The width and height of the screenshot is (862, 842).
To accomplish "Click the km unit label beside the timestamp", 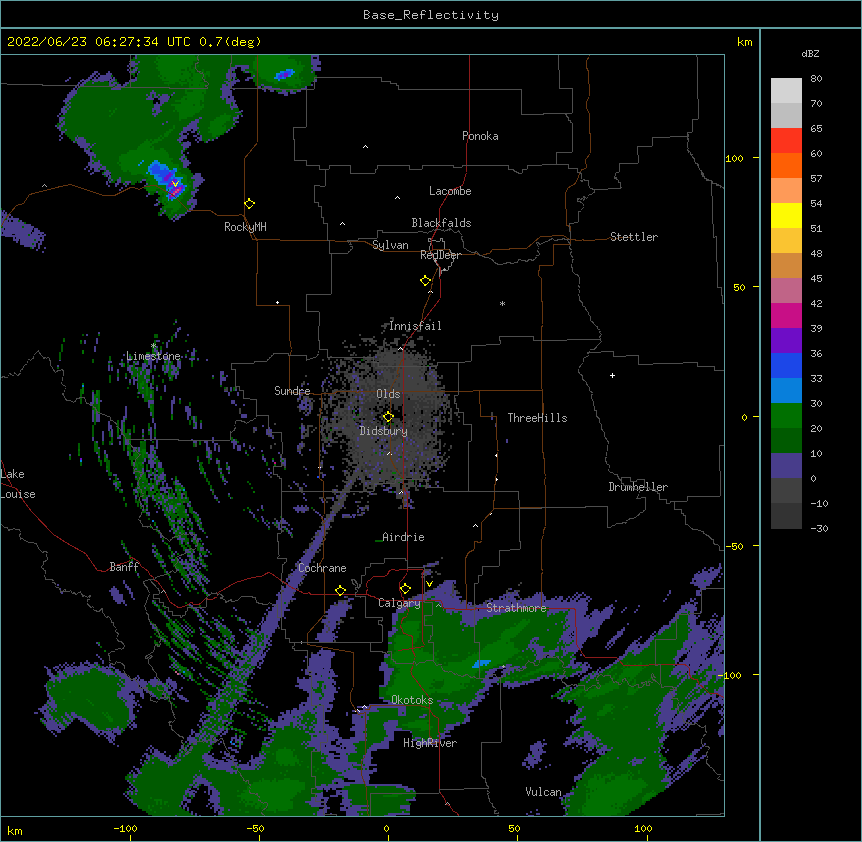I will coord(744,42).
